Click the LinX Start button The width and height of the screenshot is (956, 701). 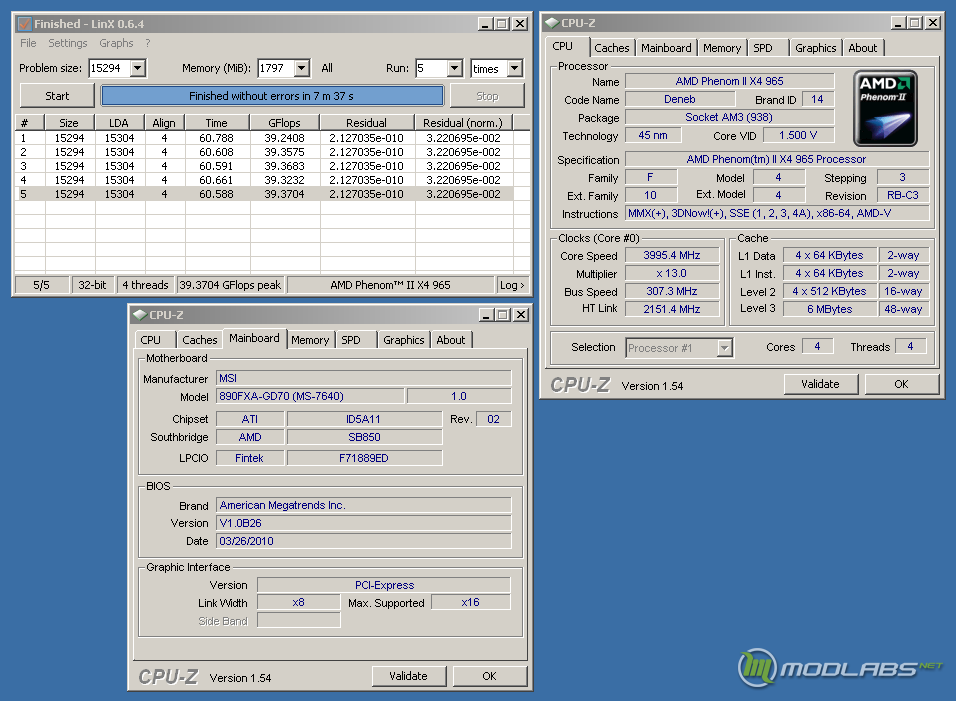pos(57,96)
